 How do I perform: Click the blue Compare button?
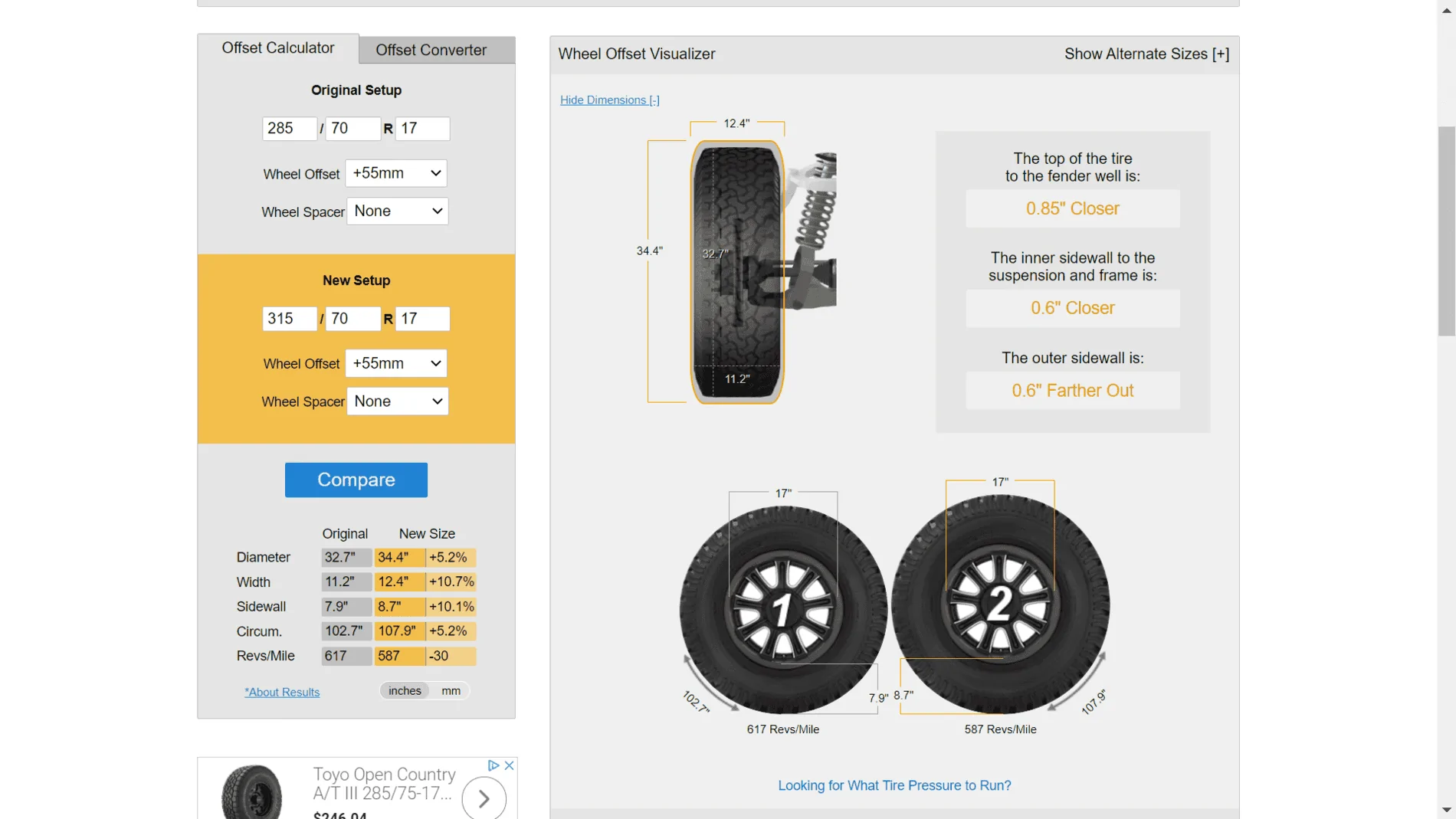click(x=356, y=480)
